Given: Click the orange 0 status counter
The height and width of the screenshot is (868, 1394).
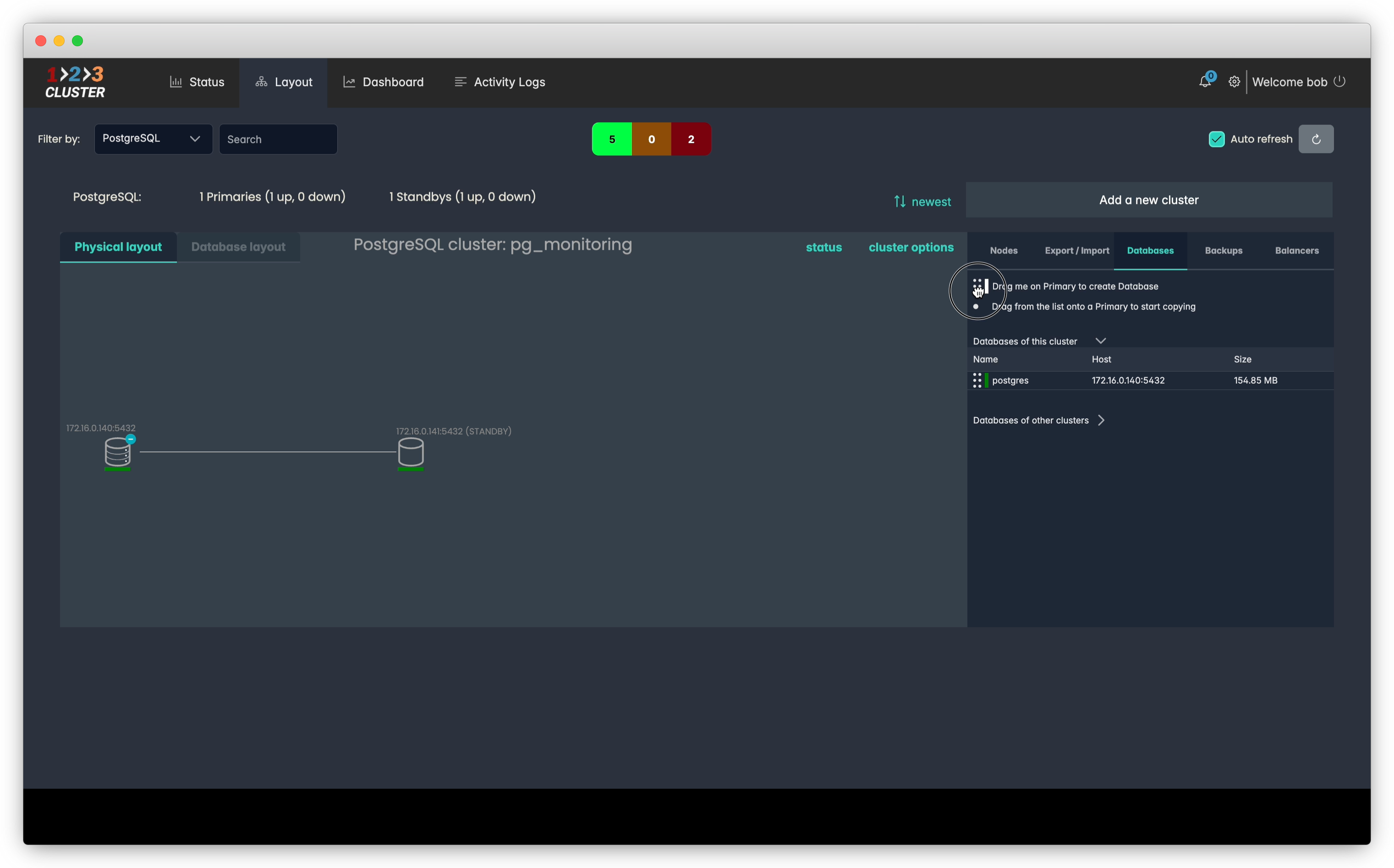Looking at the screenshot, I should click(x=651, y=139).
